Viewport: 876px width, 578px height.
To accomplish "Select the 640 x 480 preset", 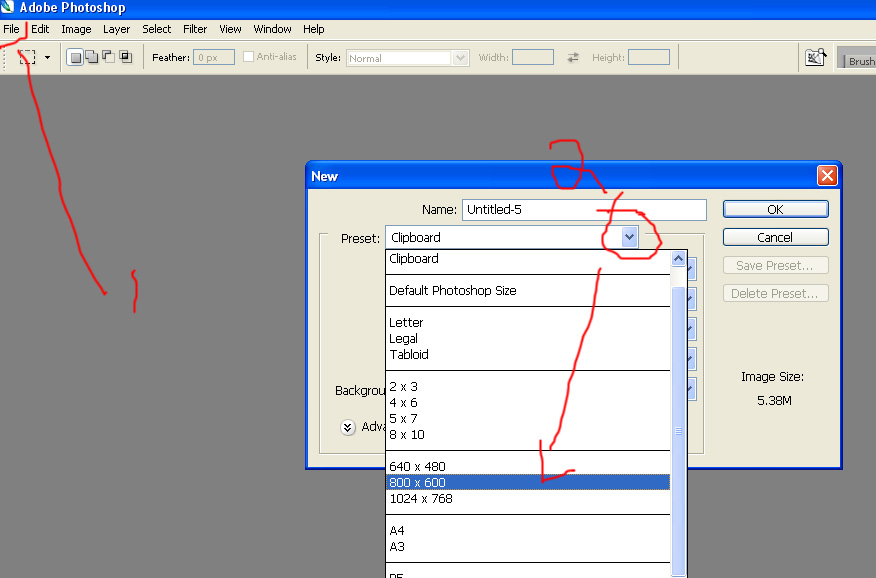I will (x=528, y=466).
